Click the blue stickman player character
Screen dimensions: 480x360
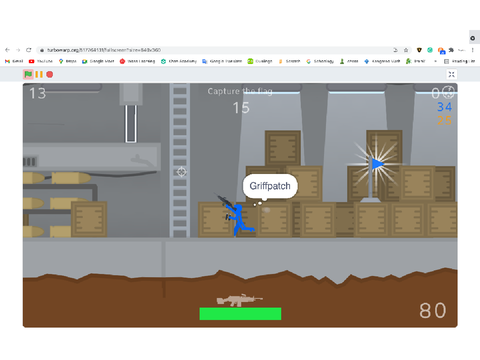[237, 217]
